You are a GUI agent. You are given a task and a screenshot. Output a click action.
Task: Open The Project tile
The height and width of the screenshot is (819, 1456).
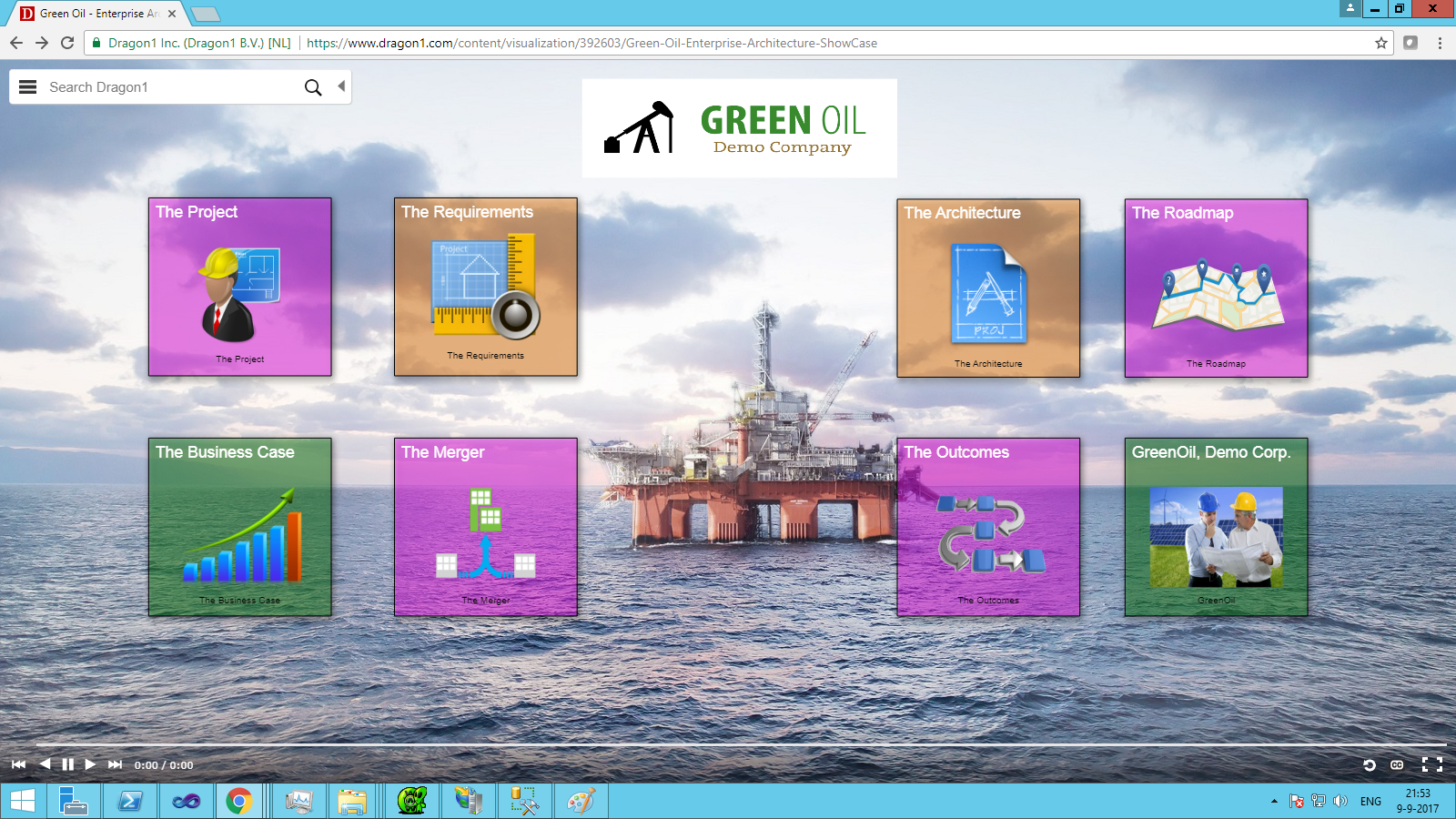click(x=240, y=287)
